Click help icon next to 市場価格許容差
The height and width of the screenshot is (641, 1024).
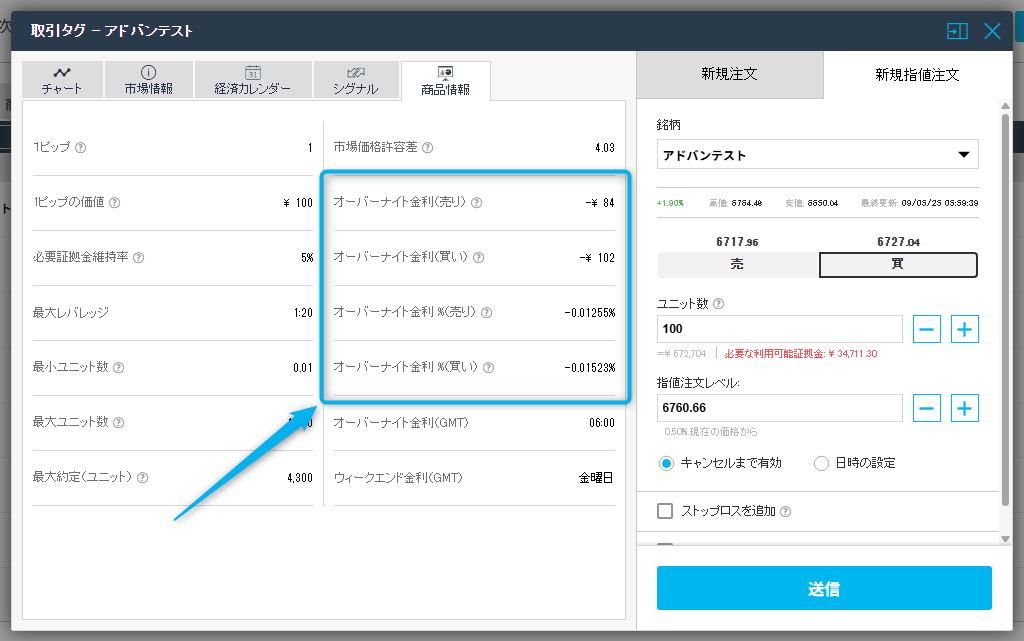(427, 148)
